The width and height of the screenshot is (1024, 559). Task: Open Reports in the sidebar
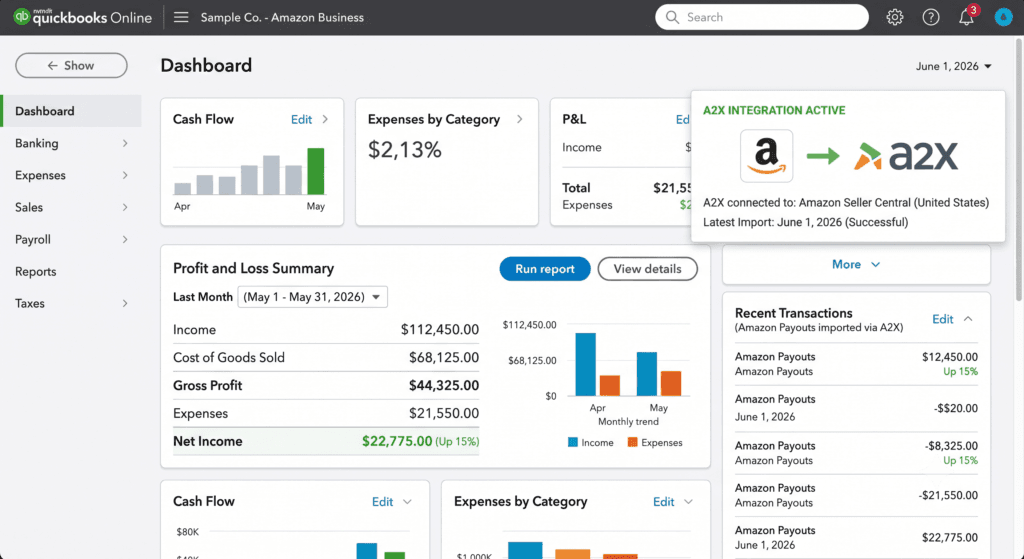point(71,271)
